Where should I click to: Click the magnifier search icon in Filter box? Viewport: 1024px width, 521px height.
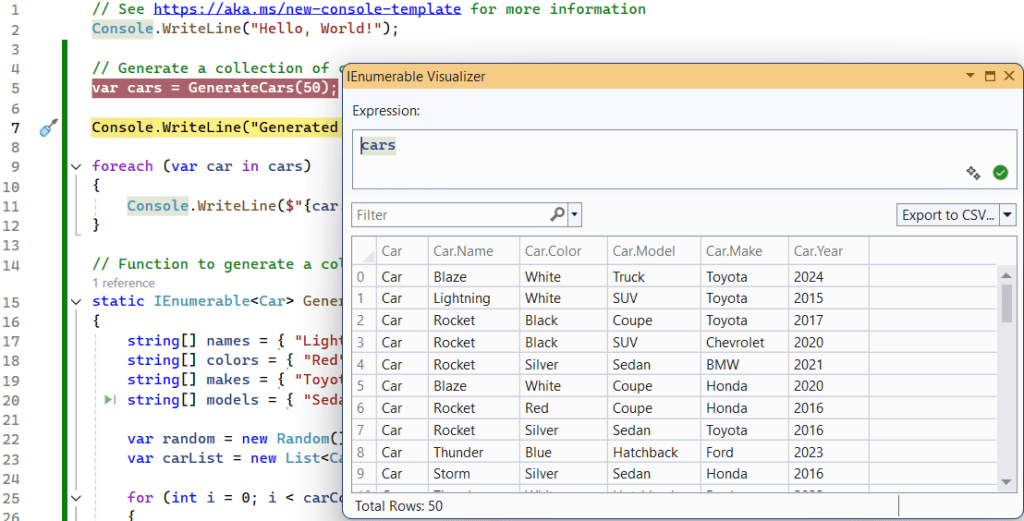coord(558,215)
